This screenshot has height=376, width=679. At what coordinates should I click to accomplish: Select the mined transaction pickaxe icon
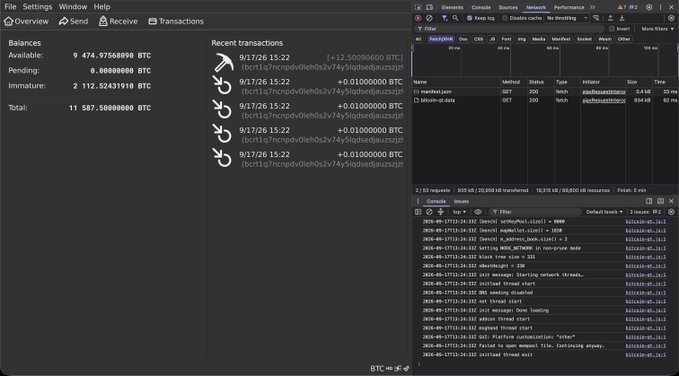[223, 62]
